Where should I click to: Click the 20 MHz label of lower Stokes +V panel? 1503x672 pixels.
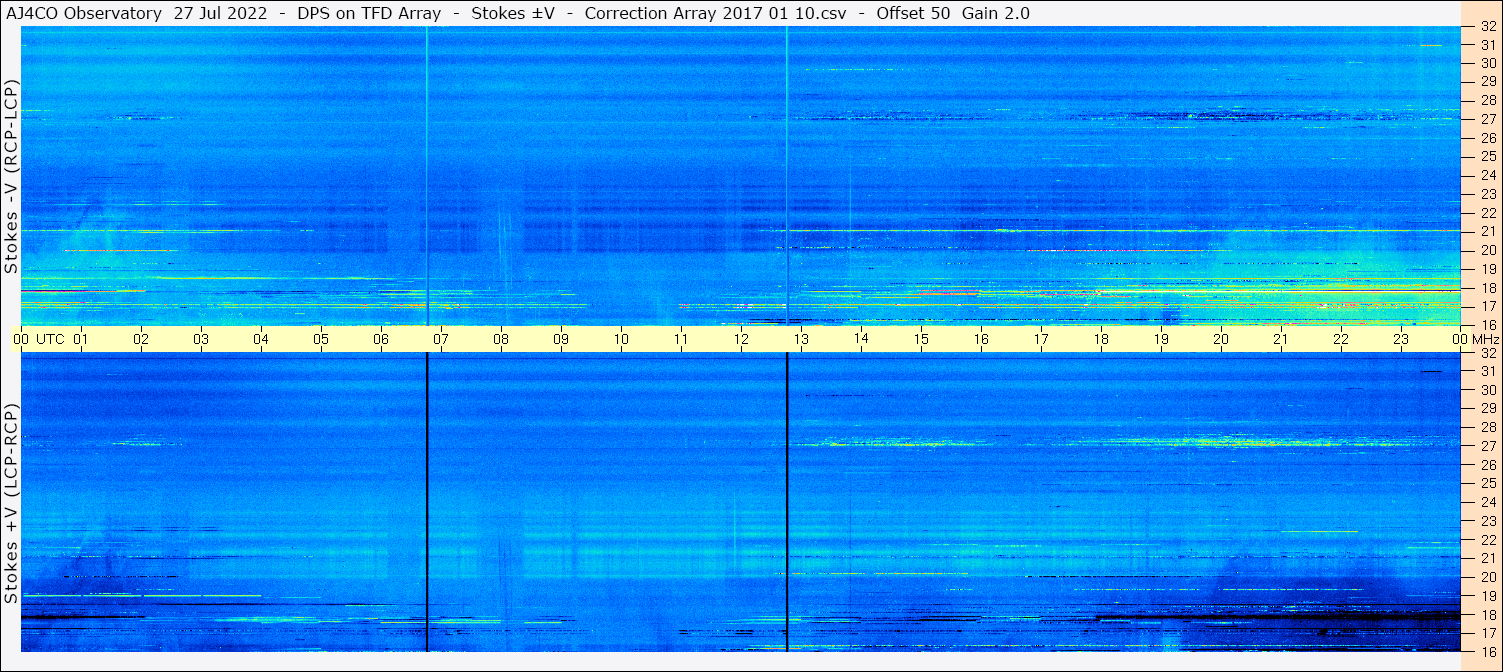point(1487,577)
